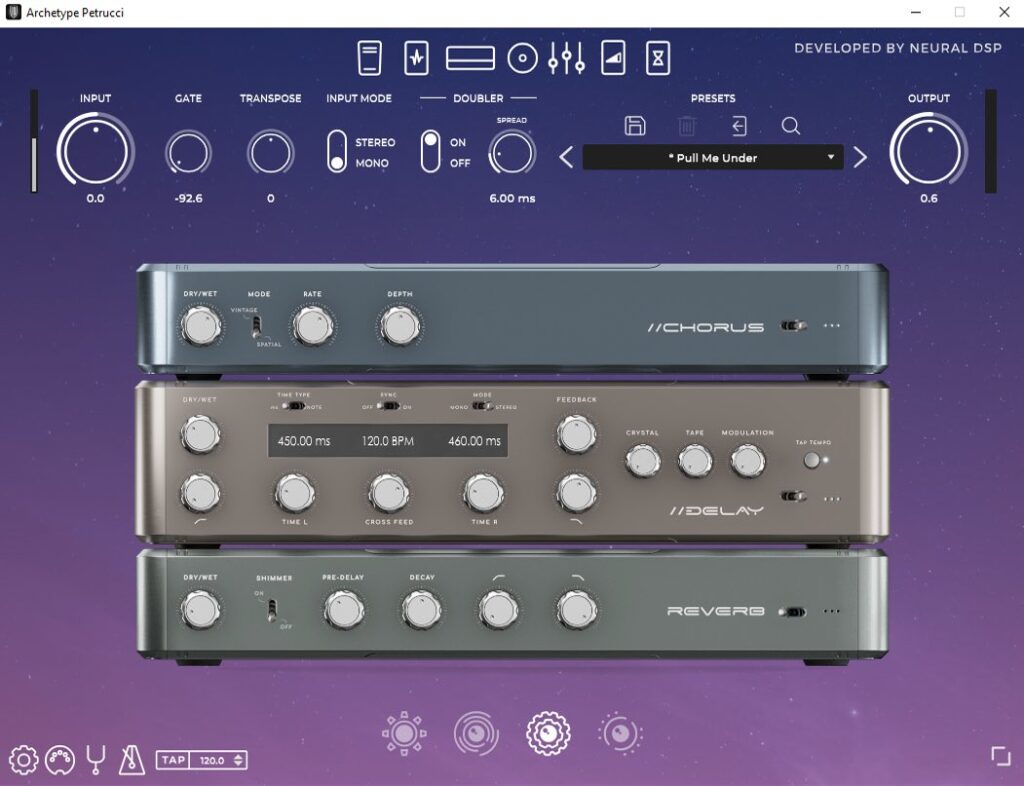Go to next preset arrow
This screenshot has height=786, width=1024.
pos(860,157)
